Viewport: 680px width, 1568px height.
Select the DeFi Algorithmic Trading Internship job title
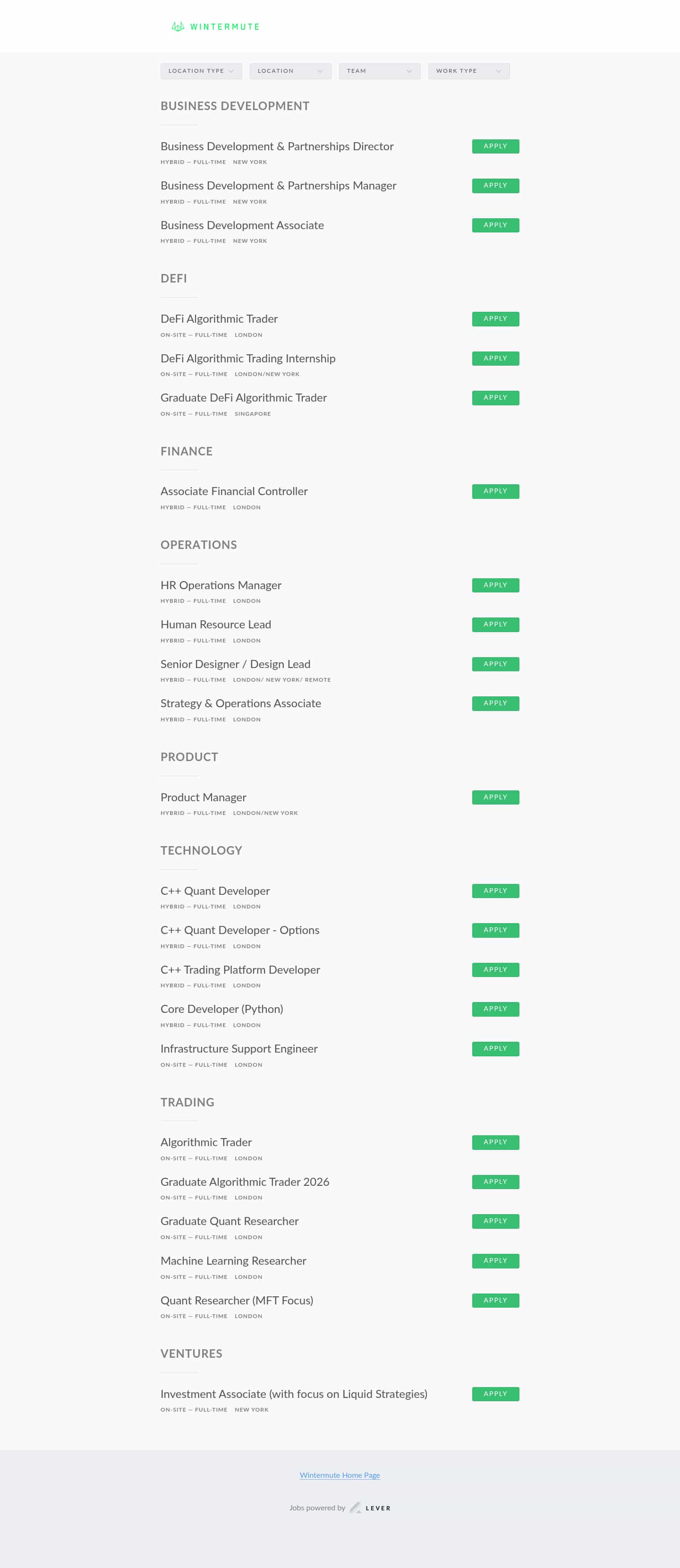click(x=247, y=359)
